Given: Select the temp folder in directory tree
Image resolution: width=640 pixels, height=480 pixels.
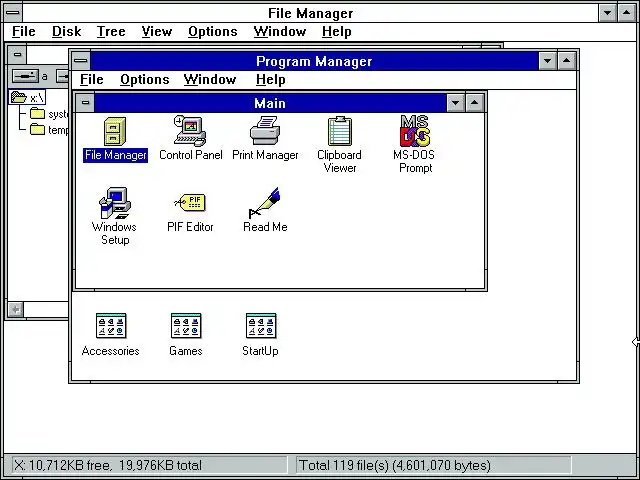Looking at the screenshot, I should (x=49, y=130).
